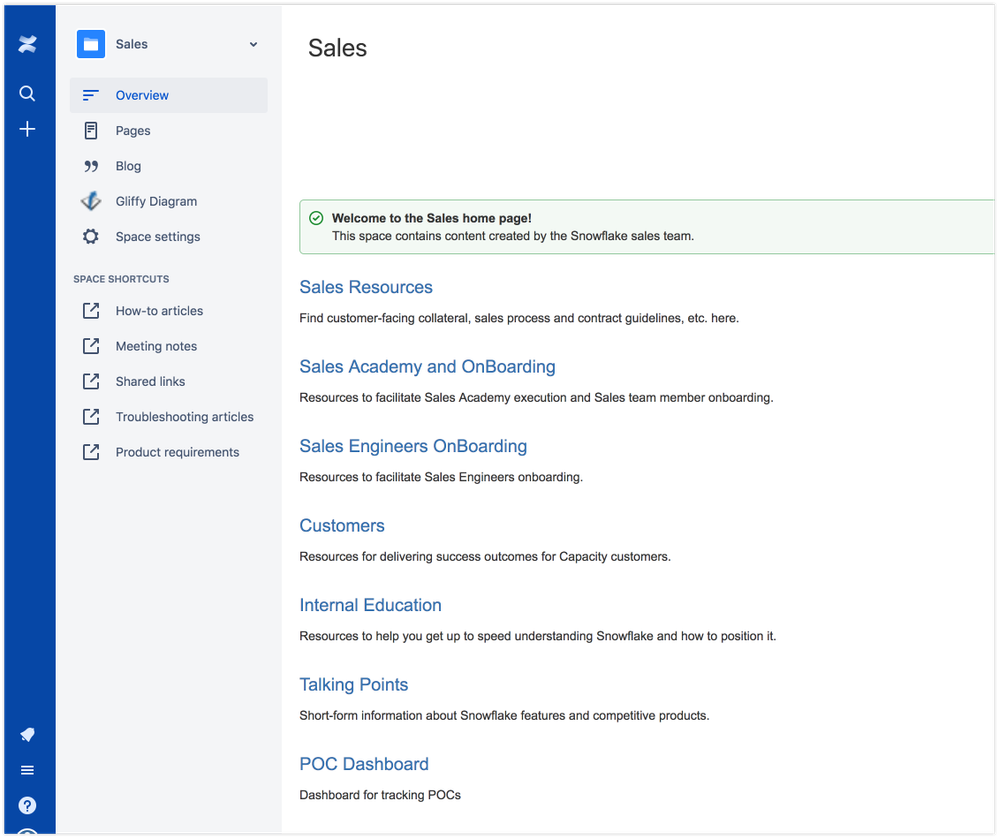Click the plus create icon
The height and width of the screenshot is (838, 999).
27,129
